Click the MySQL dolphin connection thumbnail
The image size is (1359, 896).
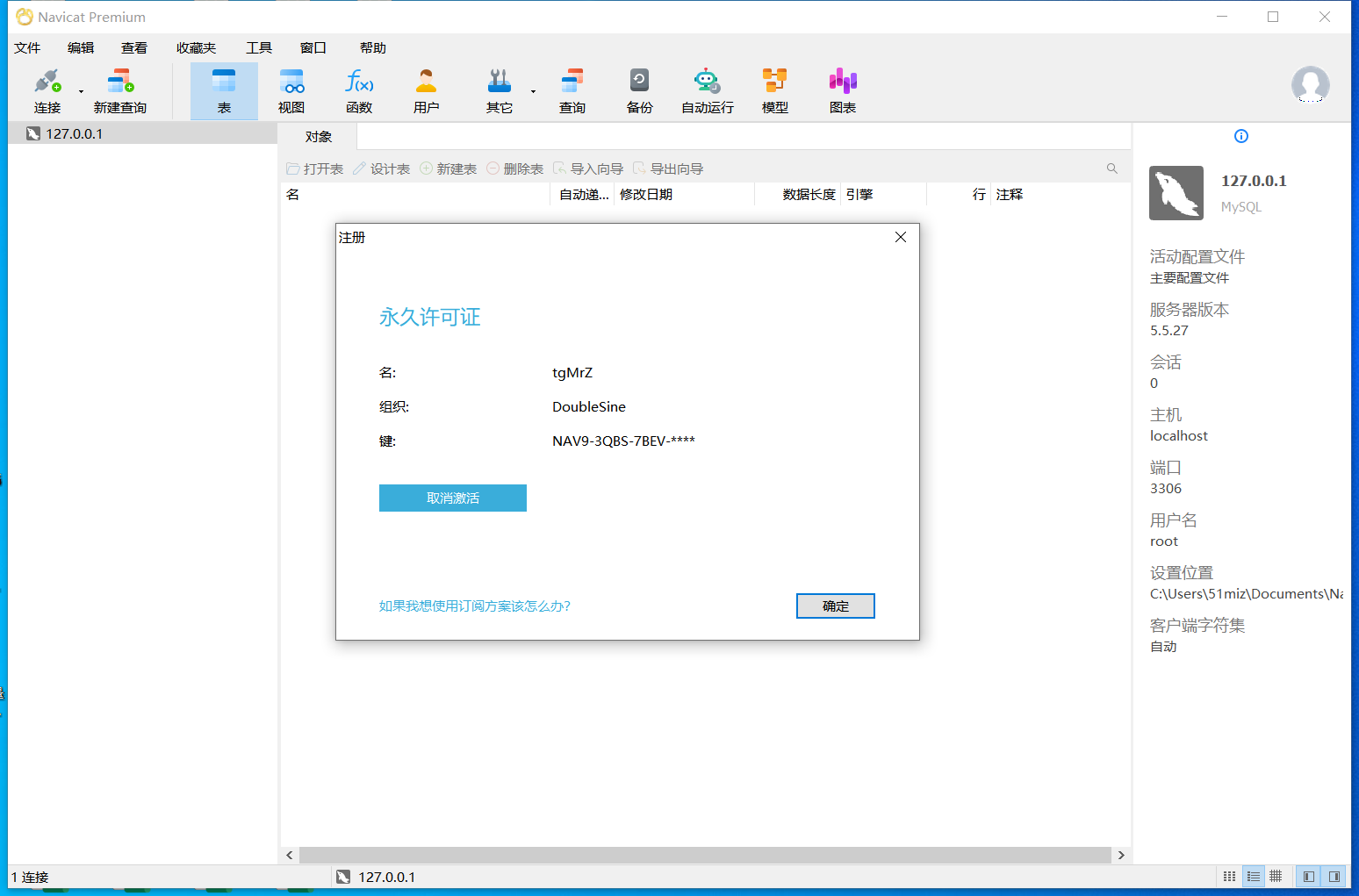click(x=1176, y=193)
